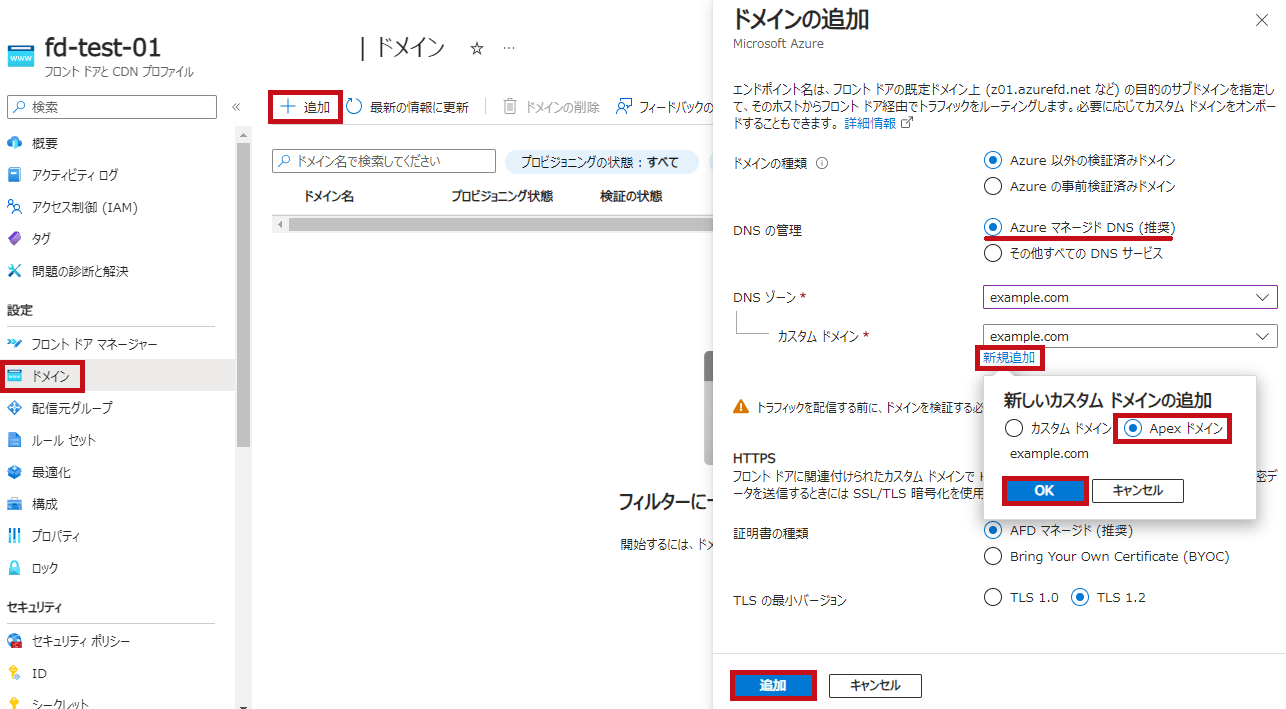Image resolution: width=1286 pixels, height=709 pixels.
Task: Click the refresh icon in the toolbar
Action: click(354, 107)
